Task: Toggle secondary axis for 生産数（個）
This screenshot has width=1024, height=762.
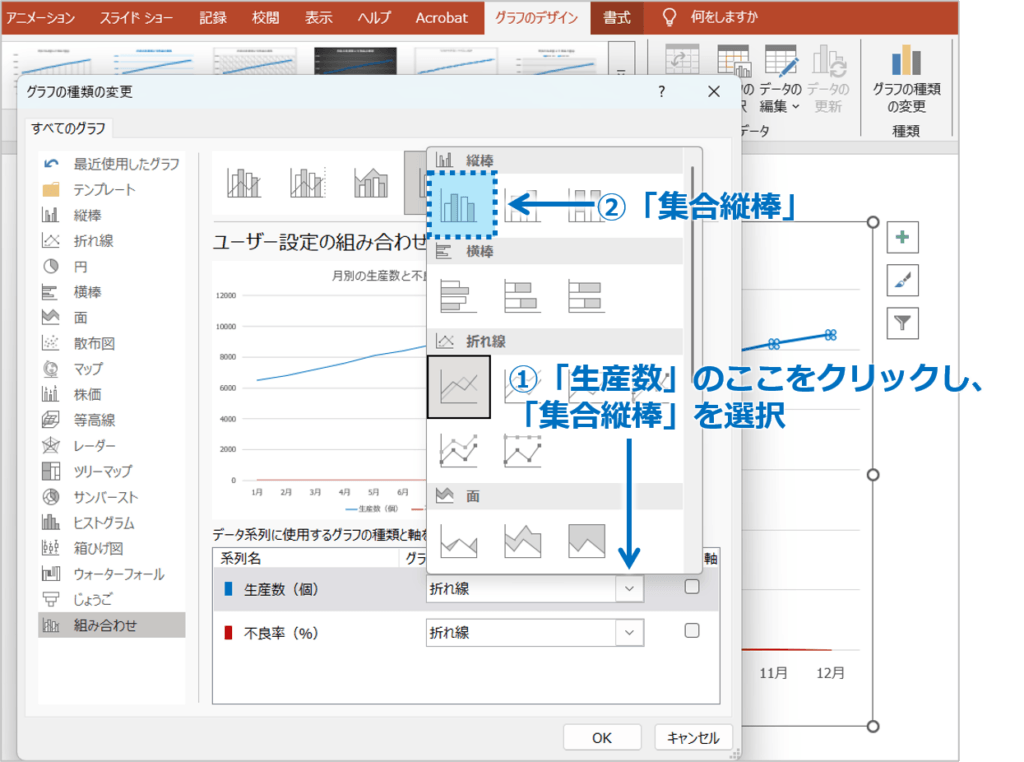Action: pyautogui.click(x=692, y=586)
